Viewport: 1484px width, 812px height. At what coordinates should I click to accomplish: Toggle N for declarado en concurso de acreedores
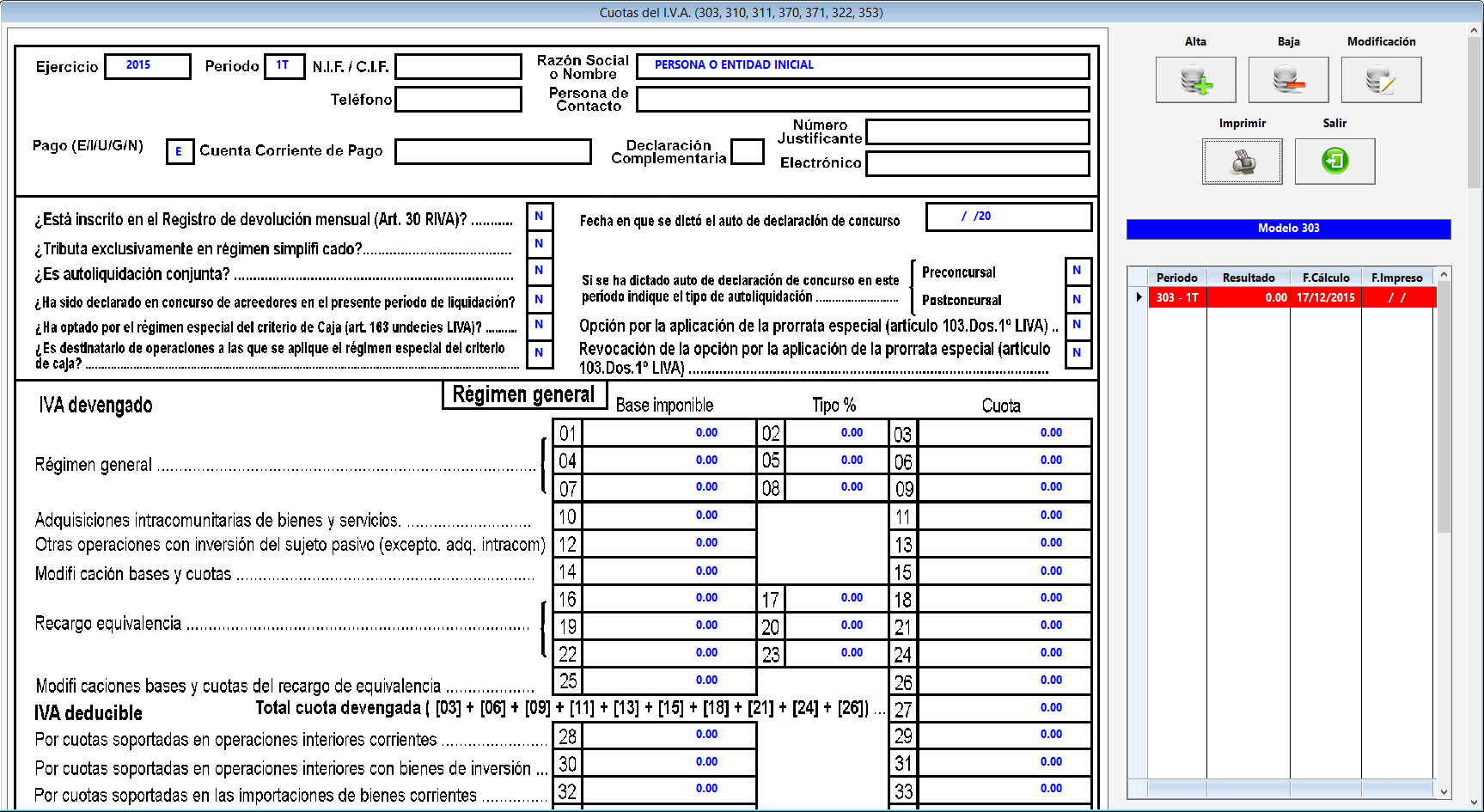(x=539, y=299)
